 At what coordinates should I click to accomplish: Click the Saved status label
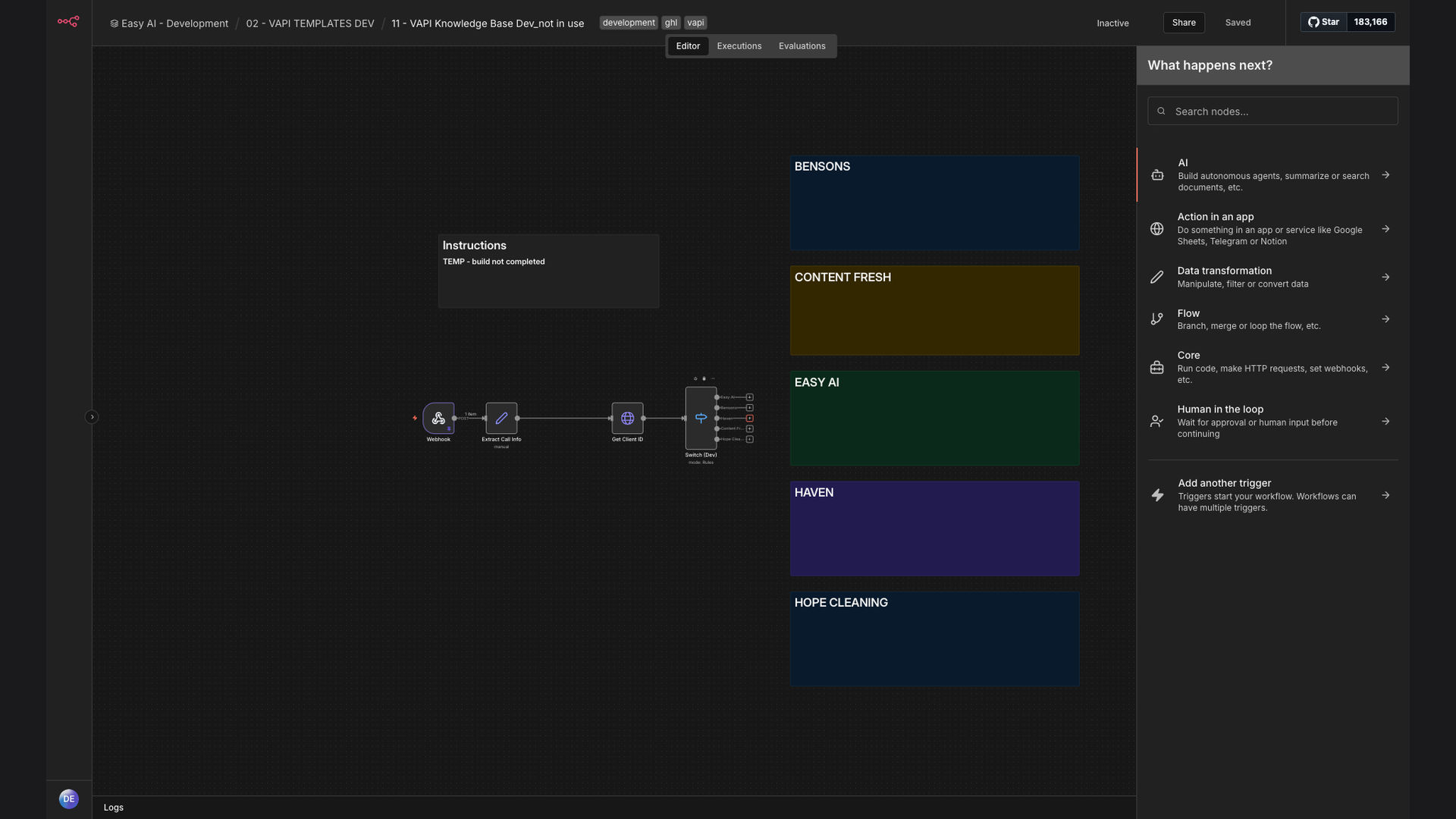[1238, 23]
